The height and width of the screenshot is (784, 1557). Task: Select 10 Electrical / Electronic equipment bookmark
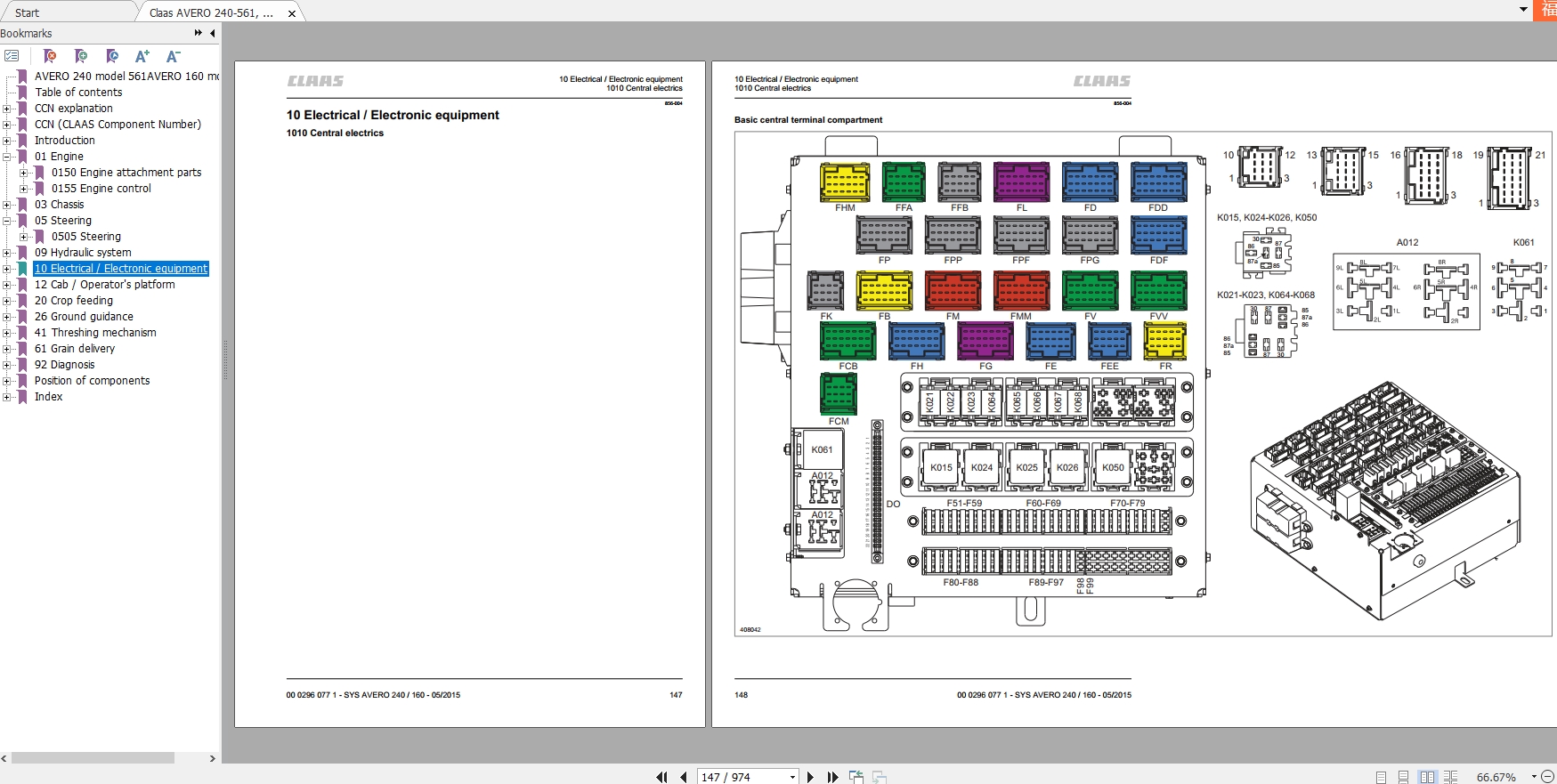[121, 269]
